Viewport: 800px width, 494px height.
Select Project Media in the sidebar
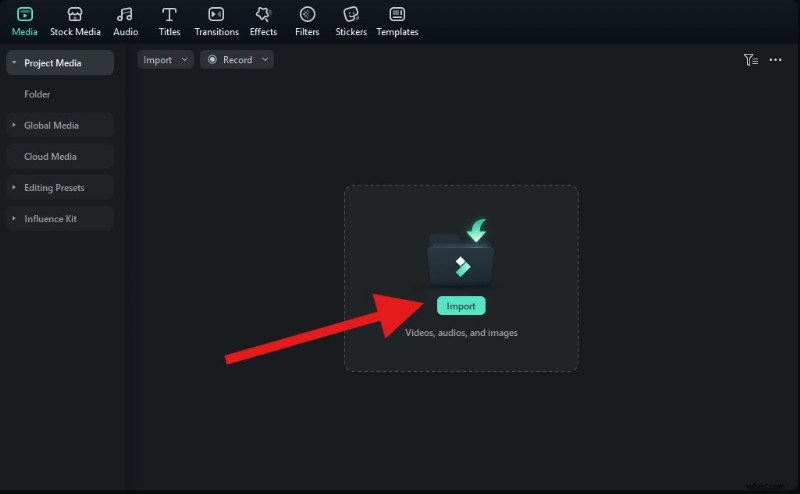click(60, 63)
